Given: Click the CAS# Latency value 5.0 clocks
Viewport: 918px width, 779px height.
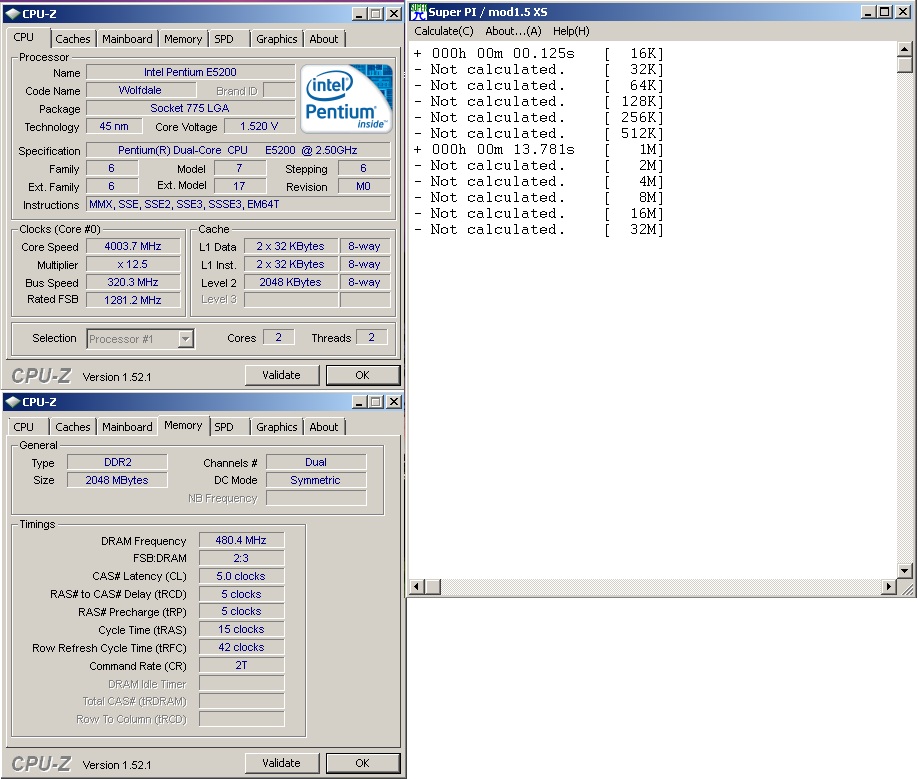Looking at the screenshot, I should (241, 576).
